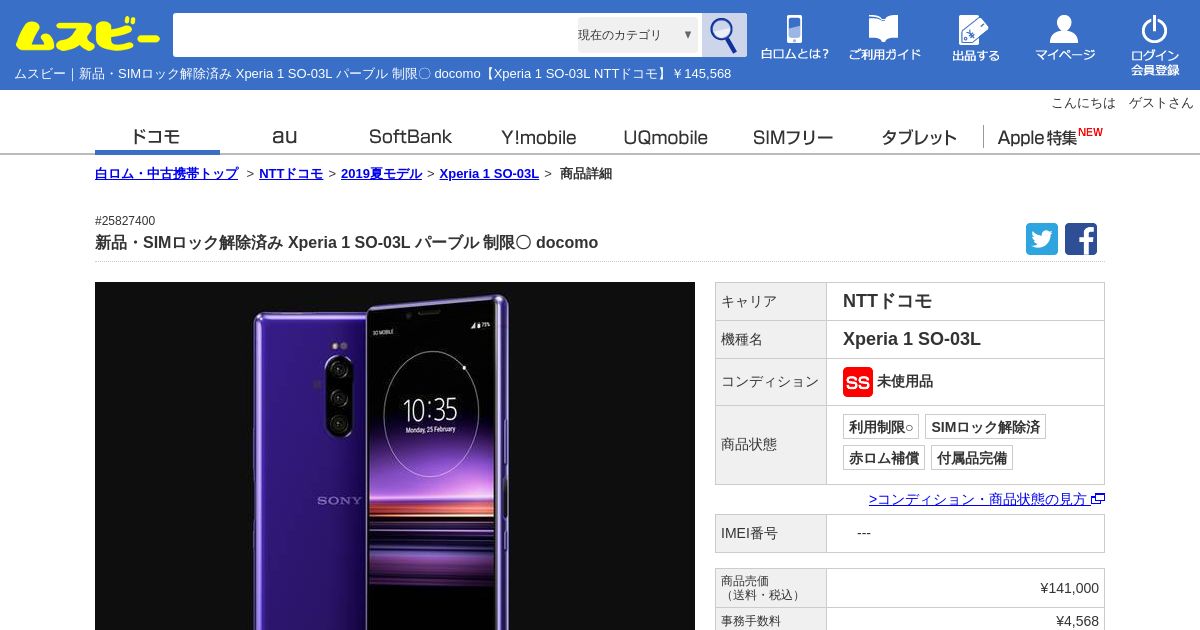Select the UQmobile carrier tab
The image size is (1200, 630).
[x=665, y=137]
